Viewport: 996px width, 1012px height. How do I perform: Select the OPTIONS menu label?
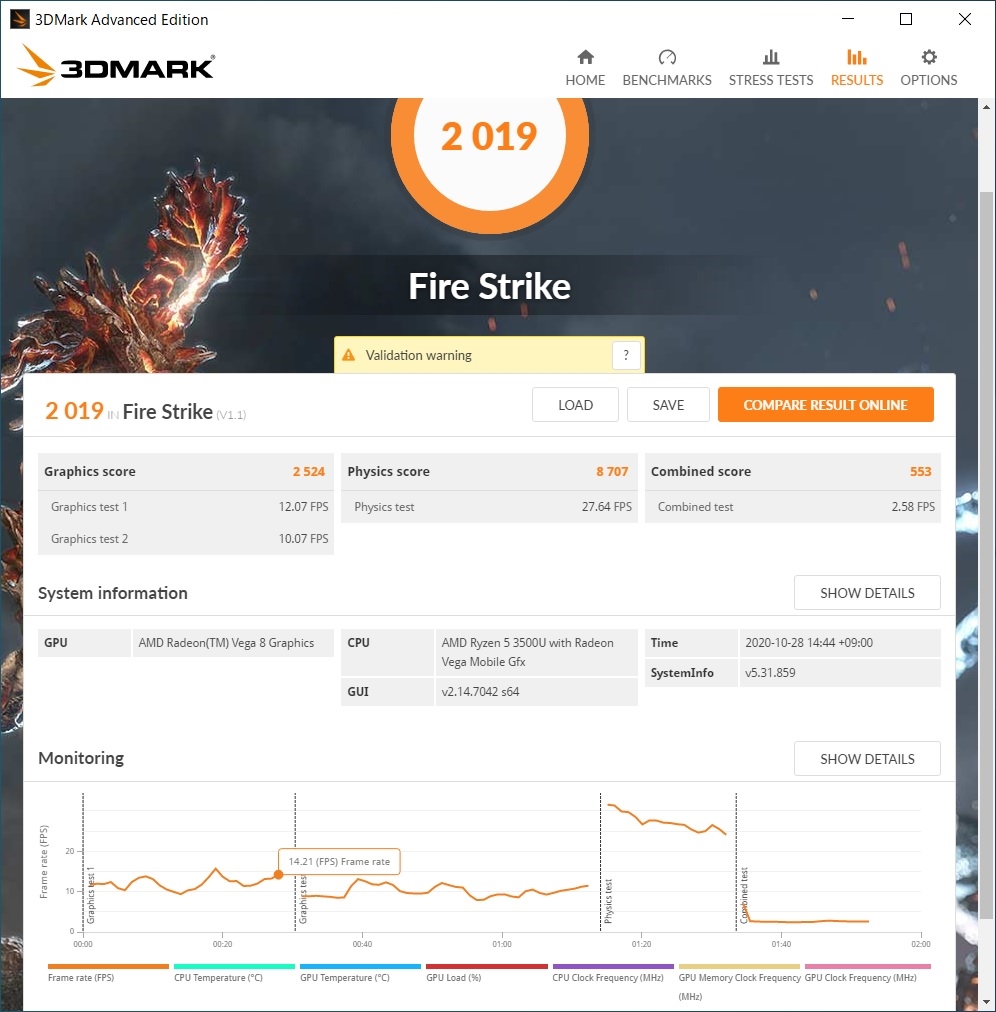coord(928,80)
